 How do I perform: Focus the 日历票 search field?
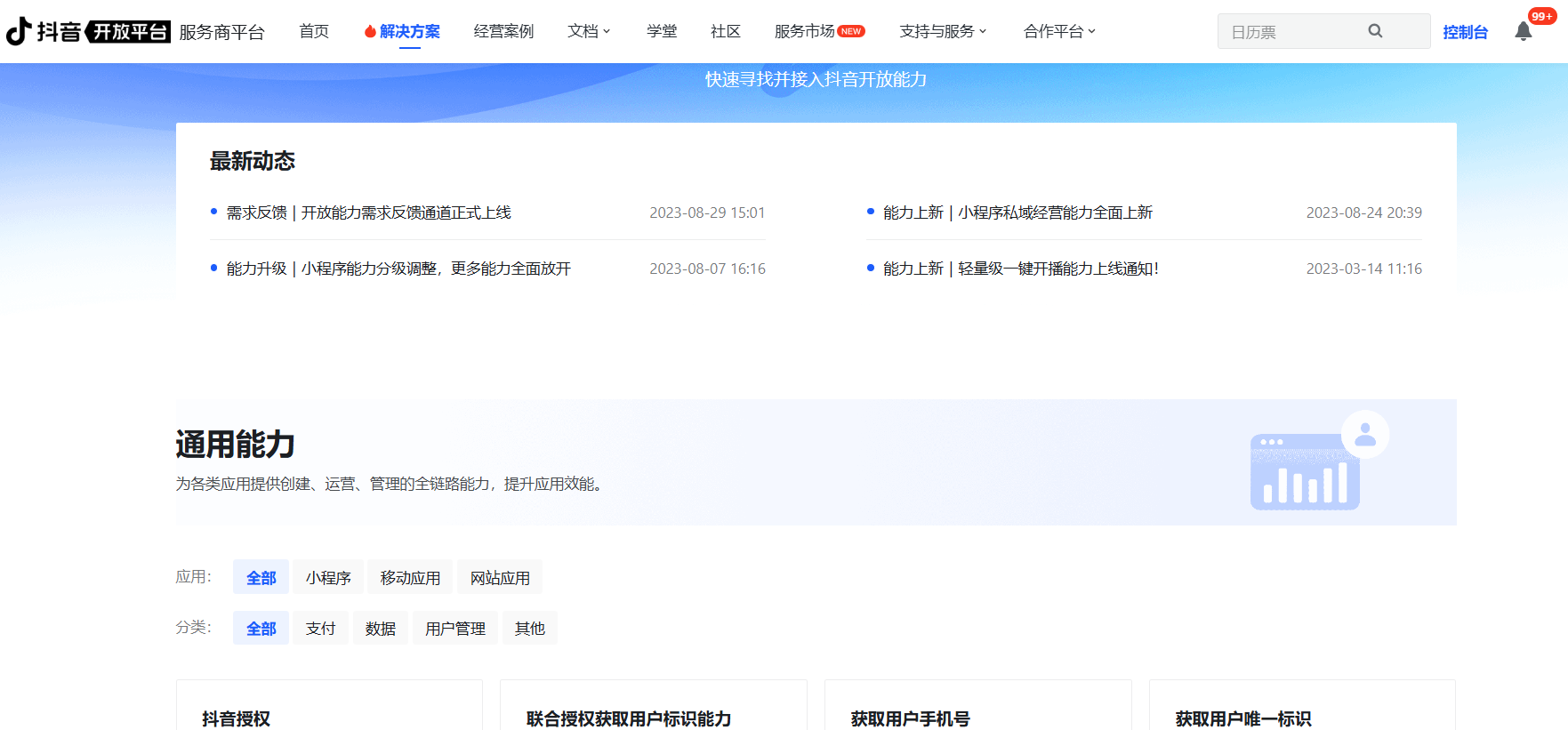1323,31
